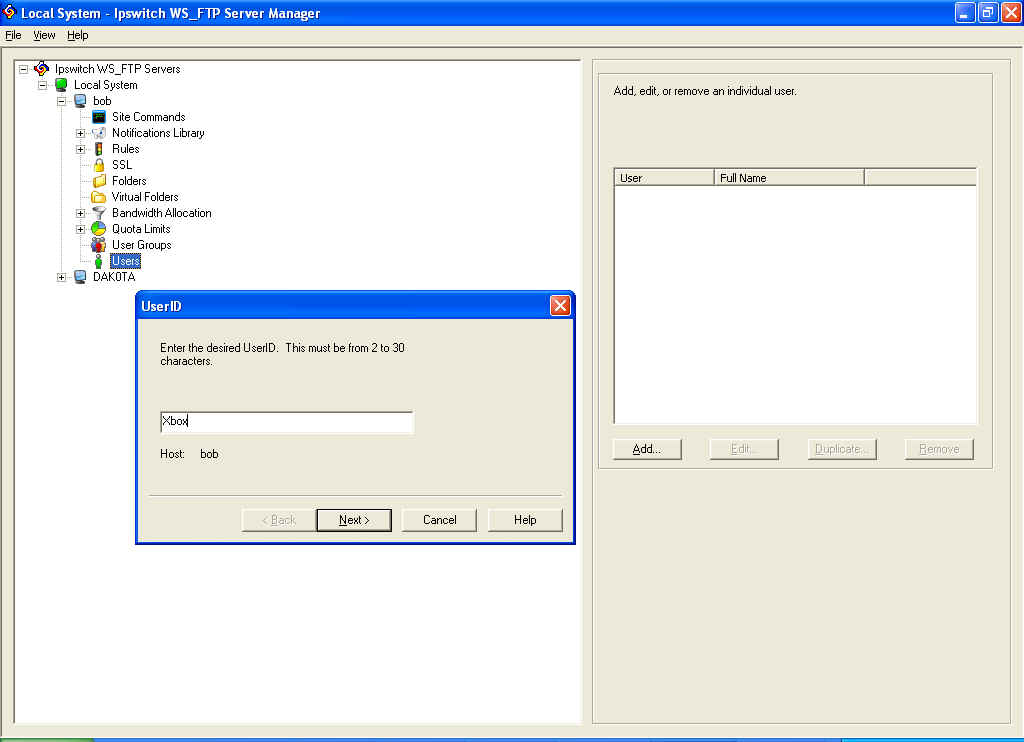Select the bob host label
This screenshot has height=742, width=1024.
[103, 101]
